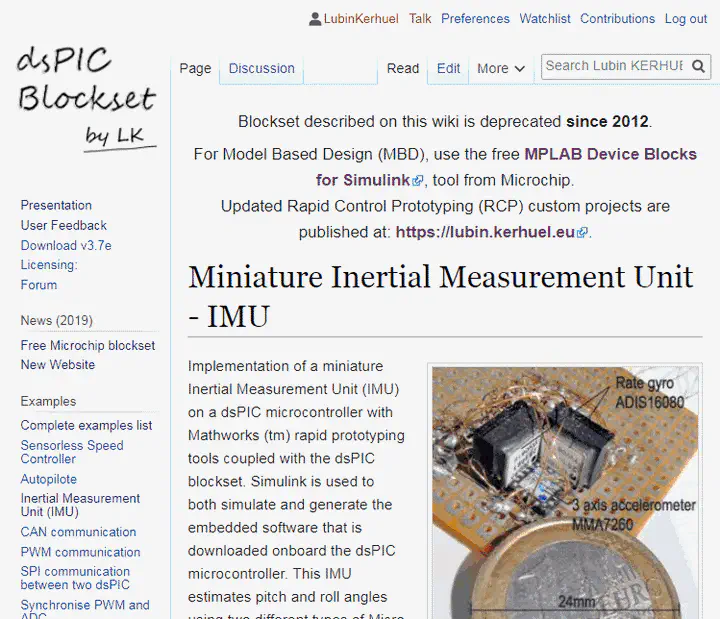This screenshot has width=720, height=619.
Task: Click the Log out link
Action: point(685,19)
